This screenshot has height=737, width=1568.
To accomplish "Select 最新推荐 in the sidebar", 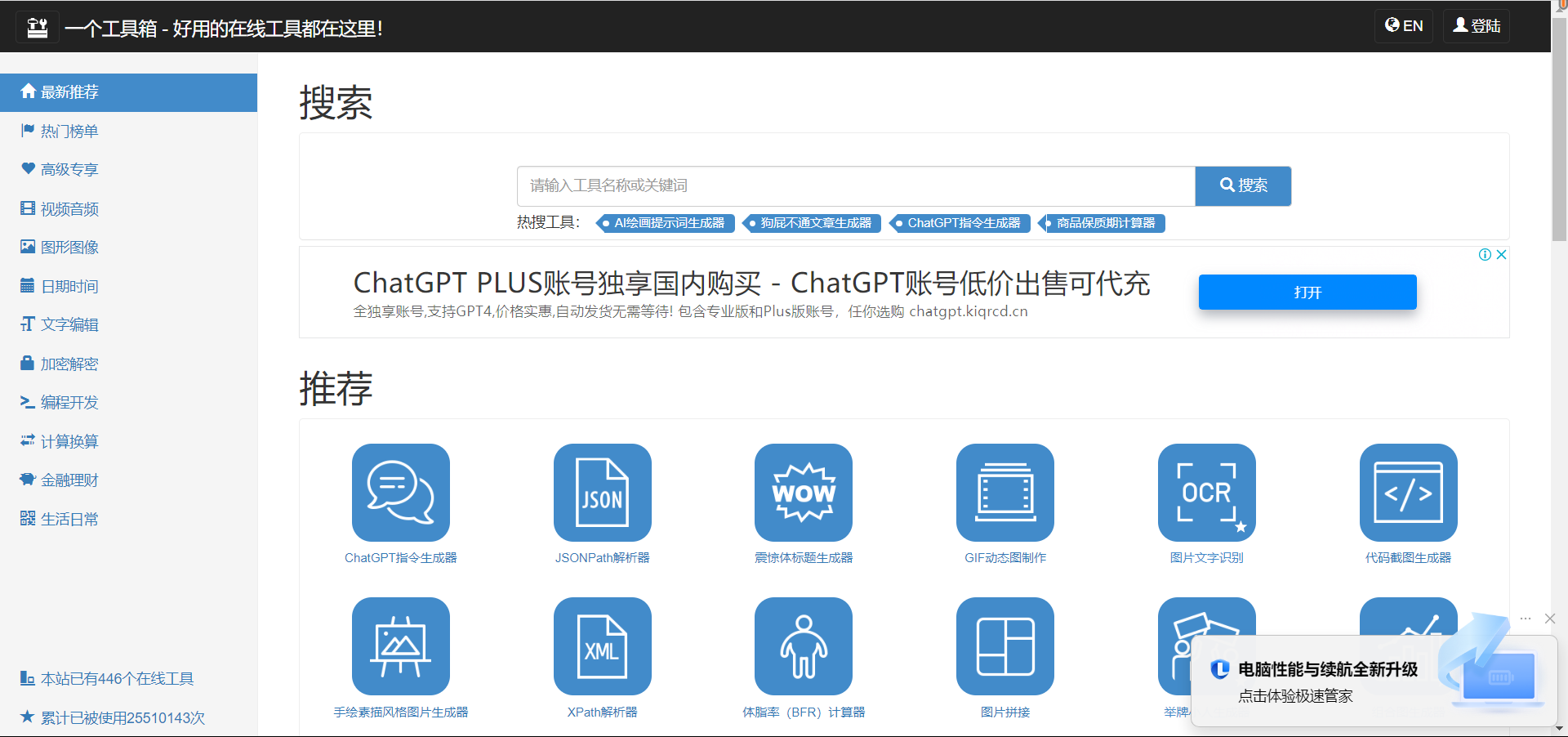I will (x=128, y=92).
